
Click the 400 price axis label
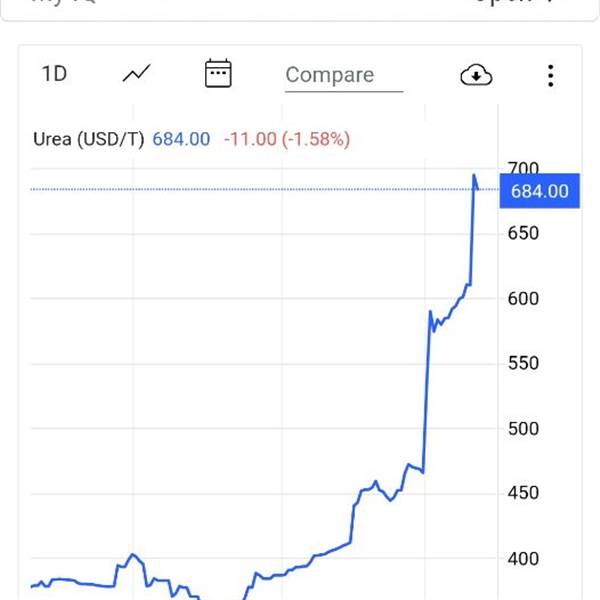[524, 558]
